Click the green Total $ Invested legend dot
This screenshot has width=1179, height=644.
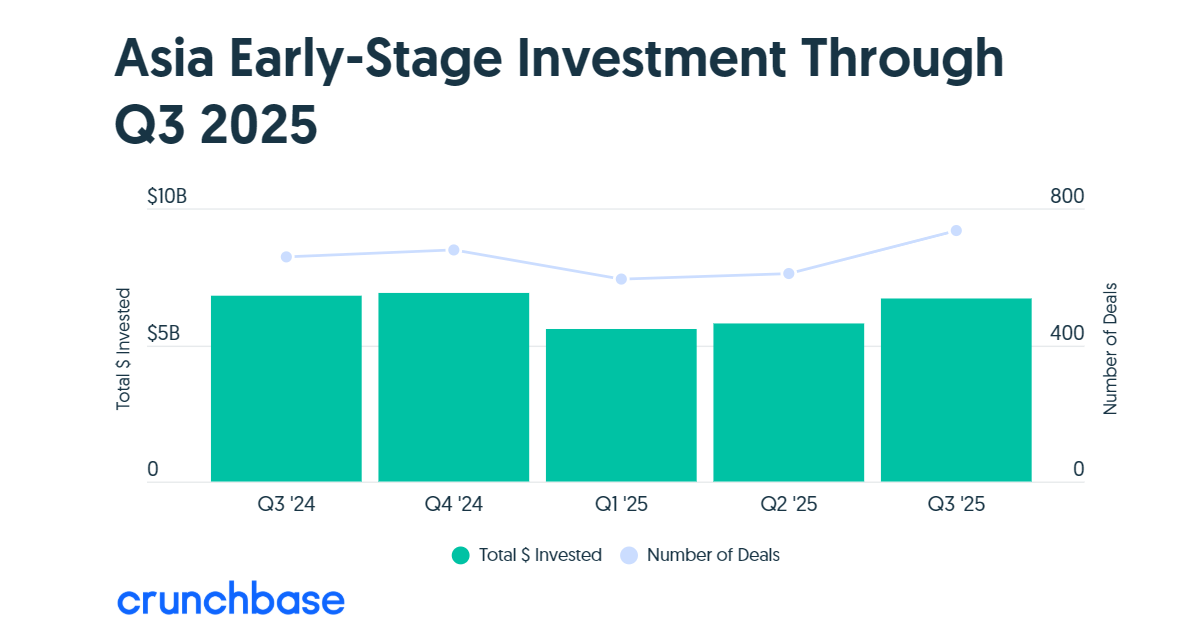[460, 555]
